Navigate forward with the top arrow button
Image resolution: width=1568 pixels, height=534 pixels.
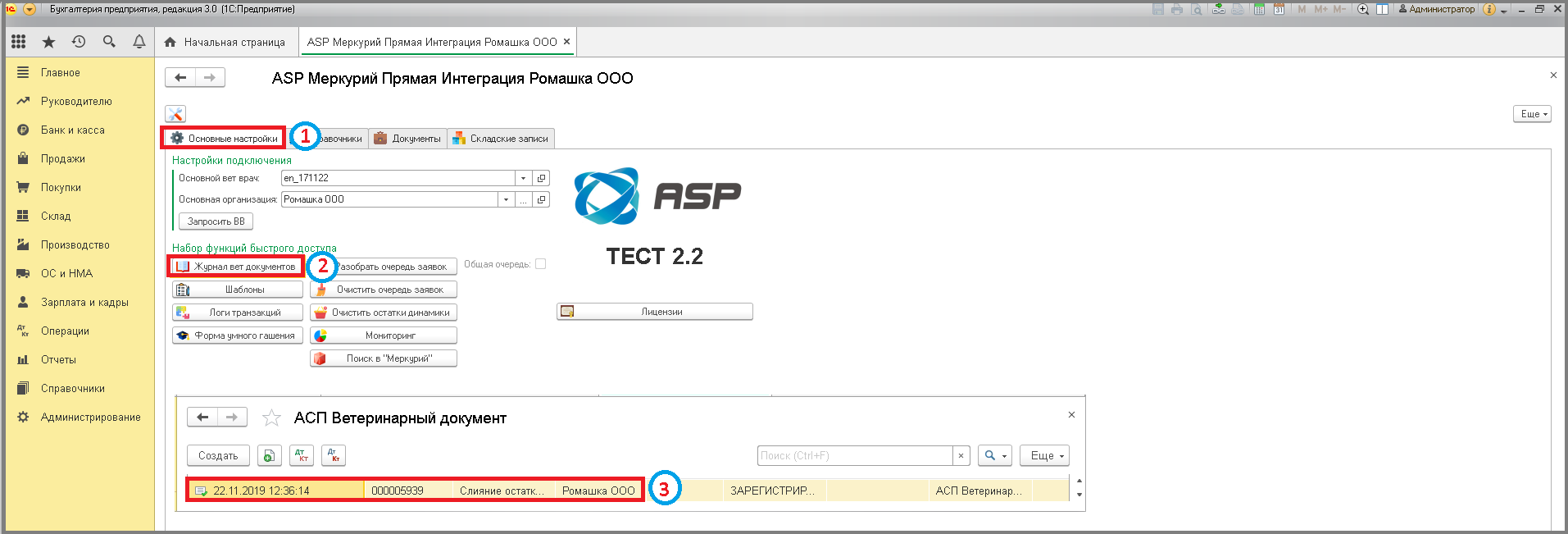coord(210,78)
